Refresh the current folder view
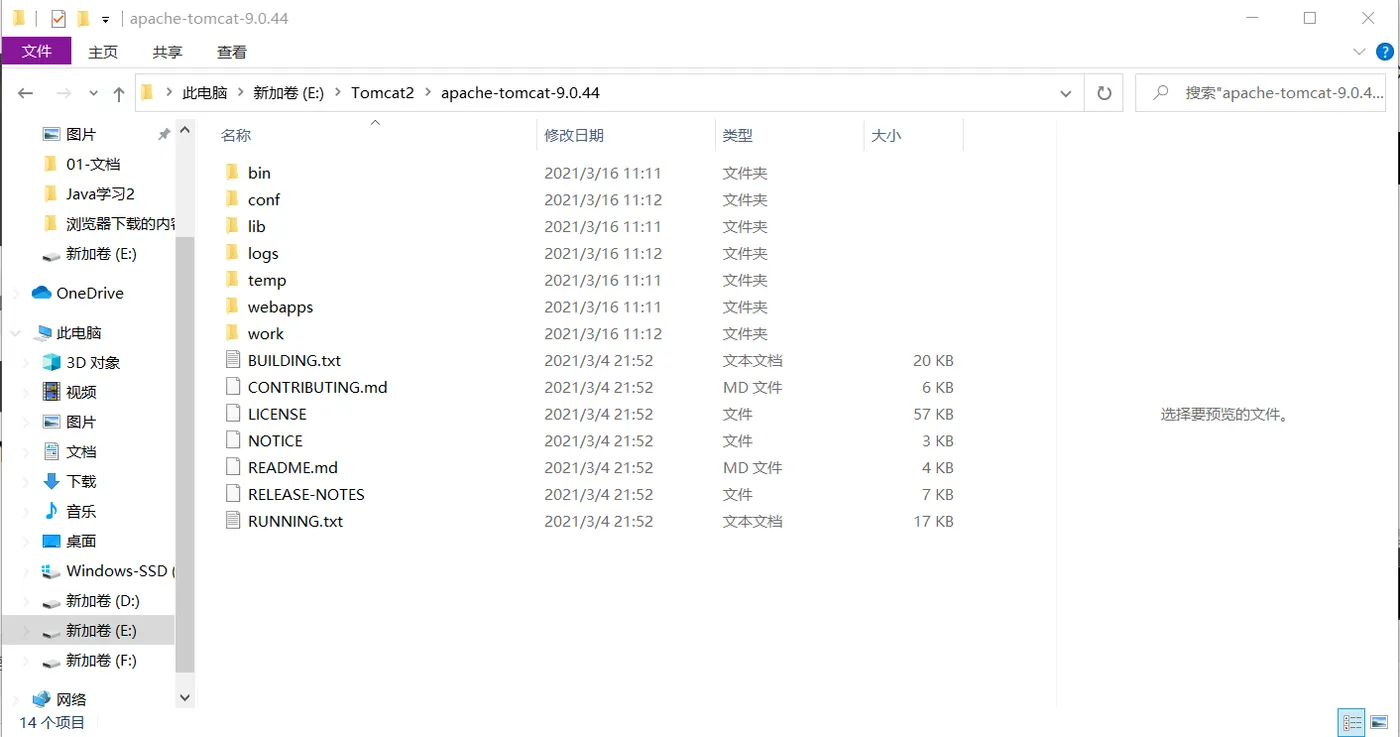 pos(1104,93)
